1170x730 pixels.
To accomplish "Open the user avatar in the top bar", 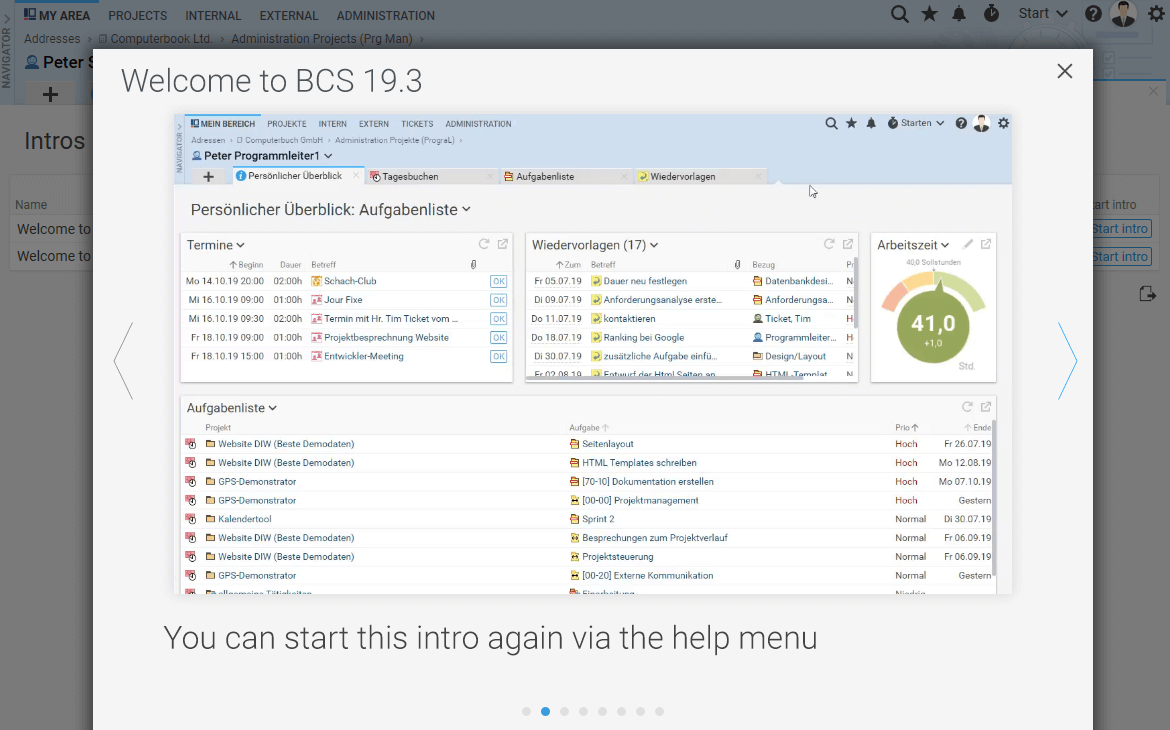I will click(x=1123, y=14).
